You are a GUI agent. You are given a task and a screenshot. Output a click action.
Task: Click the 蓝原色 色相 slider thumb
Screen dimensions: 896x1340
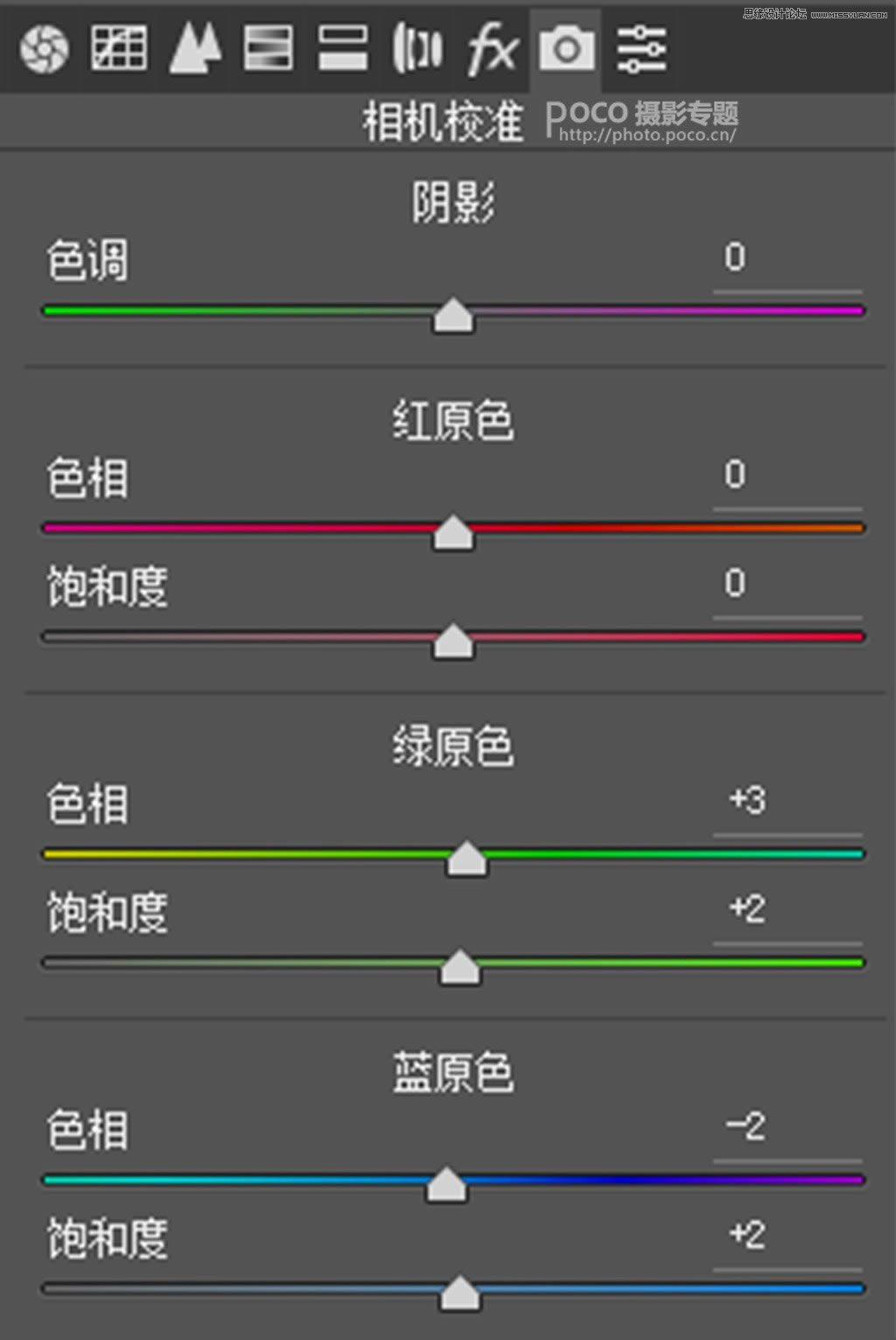point(446,1184)
